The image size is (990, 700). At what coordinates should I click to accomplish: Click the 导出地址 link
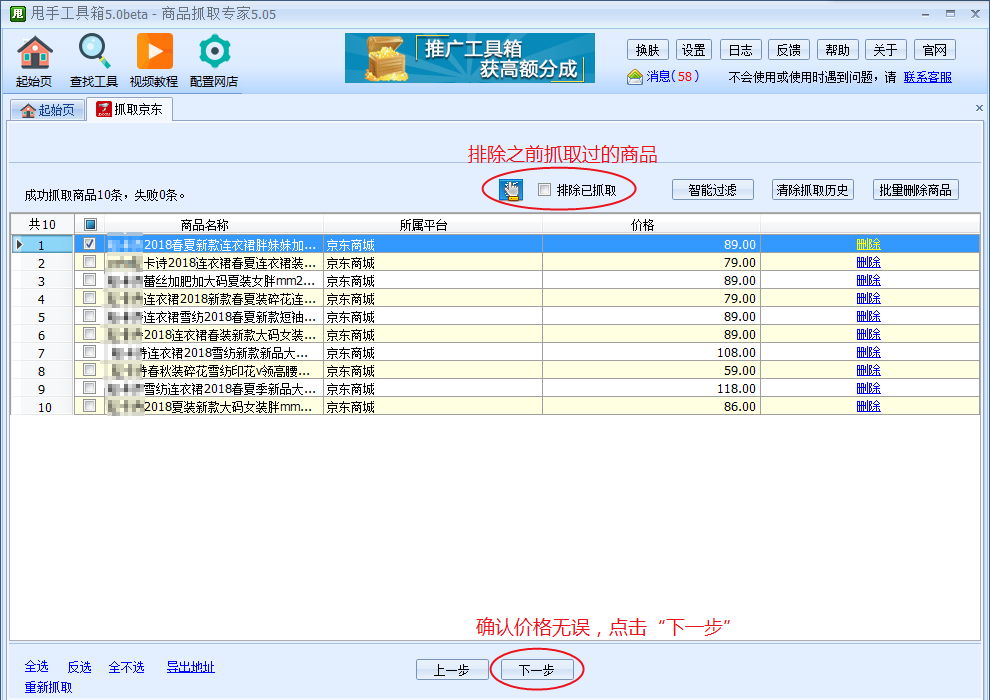(x=191, y=667)
